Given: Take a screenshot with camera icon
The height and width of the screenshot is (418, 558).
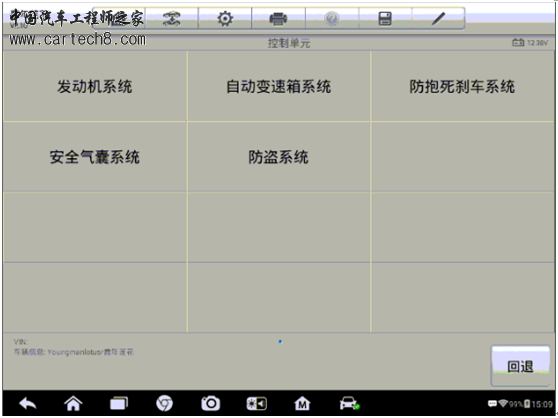Looking at the screenshot, I should click(211, 404).
